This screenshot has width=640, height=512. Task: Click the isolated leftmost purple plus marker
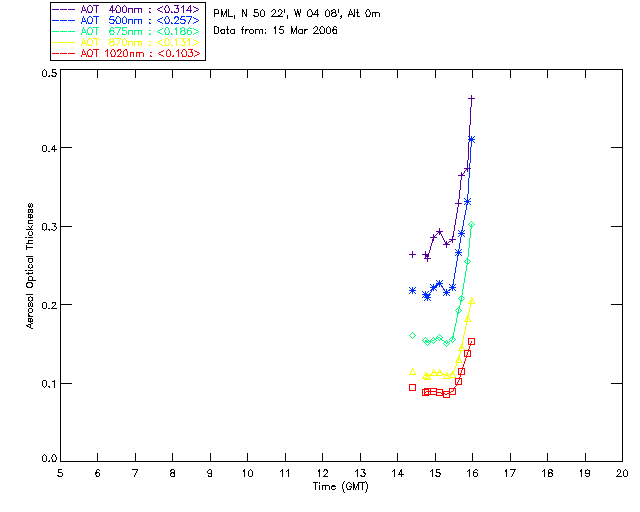coord(412,254)
